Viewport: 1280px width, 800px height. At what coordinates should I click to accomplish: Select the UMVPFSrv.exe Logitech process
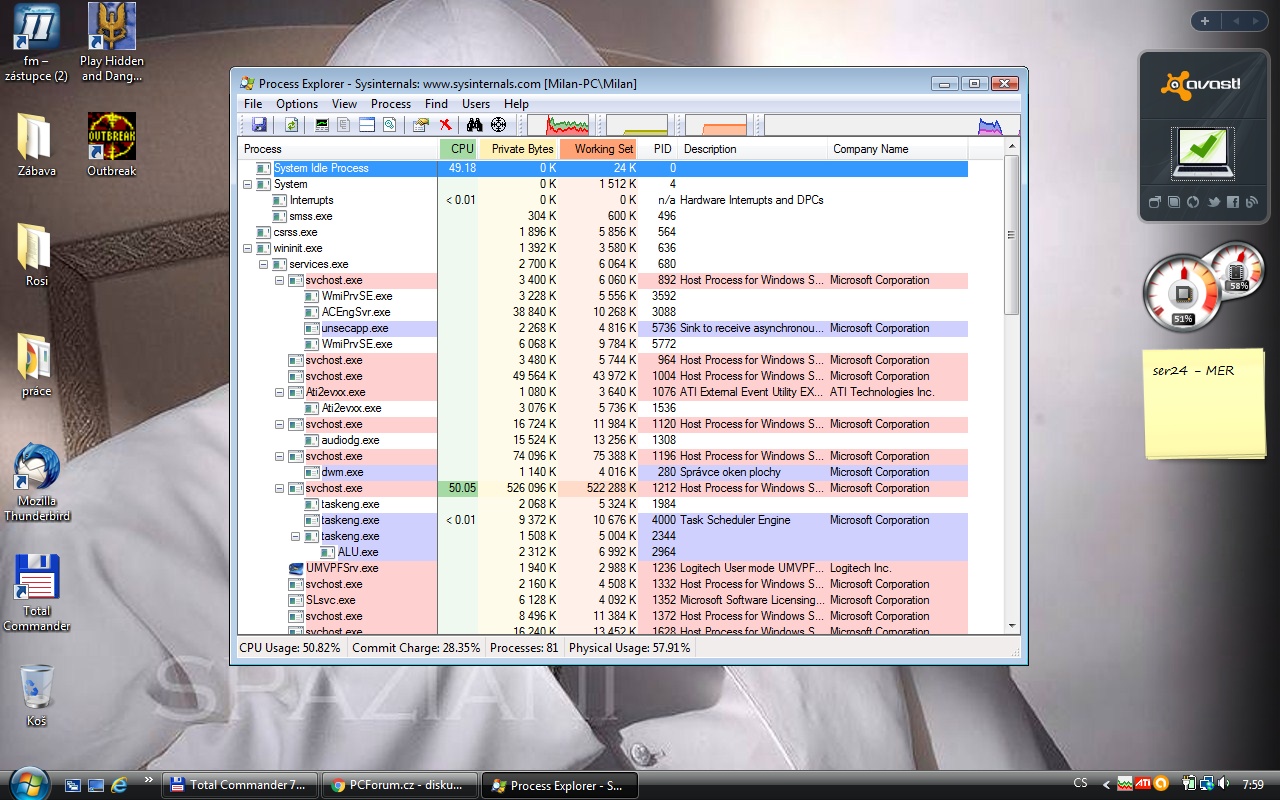click(603, 568)
